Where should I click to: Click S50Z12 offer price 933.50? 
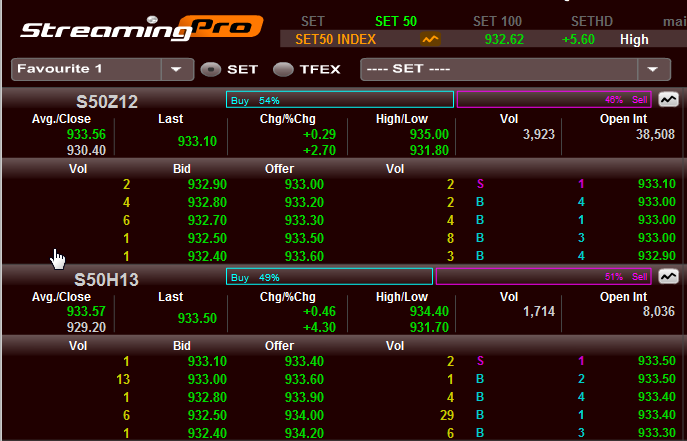[304, 238]
